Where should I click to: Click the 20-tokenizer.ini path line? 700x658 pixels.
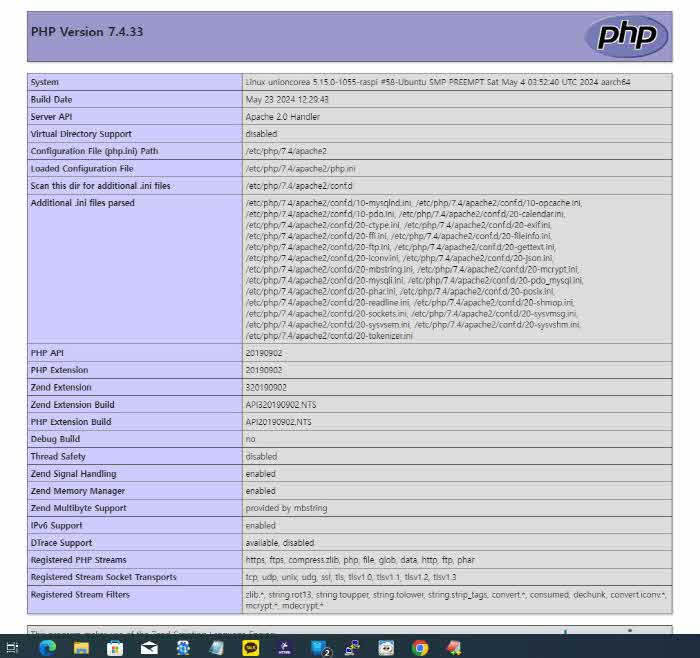tap(329, 336)
